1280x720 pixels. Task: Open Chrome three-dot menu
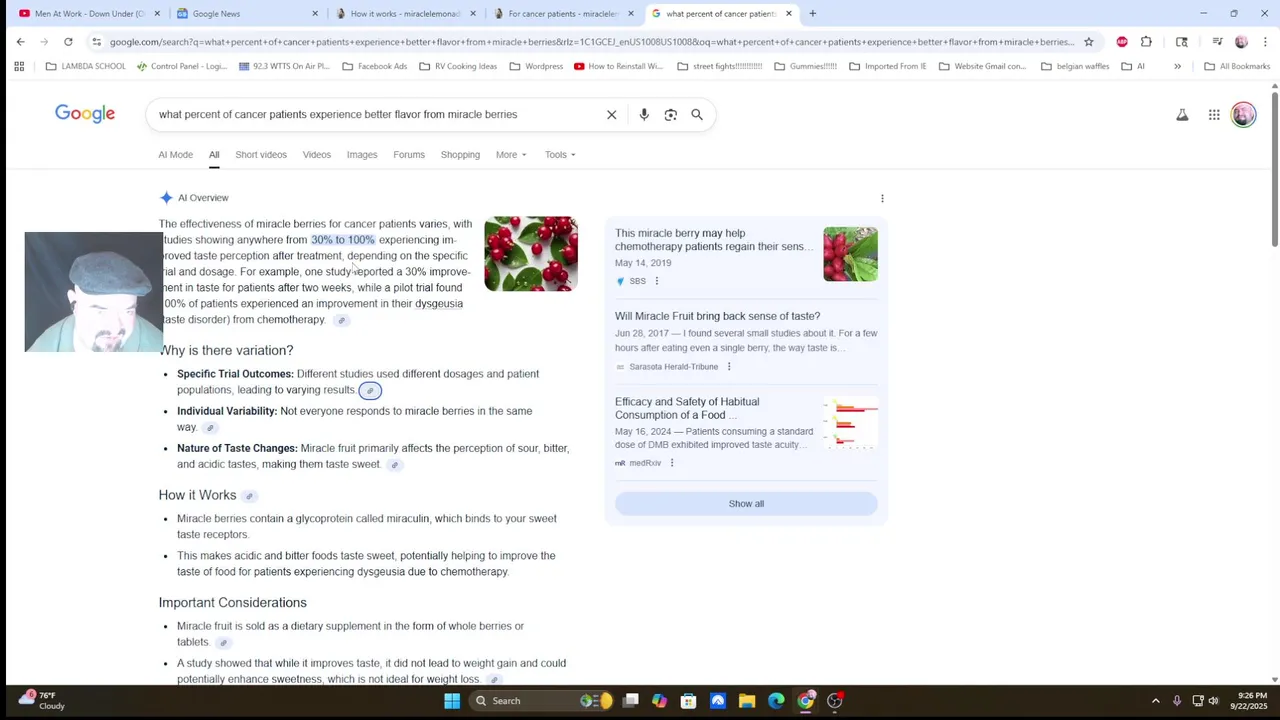(1265, 42)
